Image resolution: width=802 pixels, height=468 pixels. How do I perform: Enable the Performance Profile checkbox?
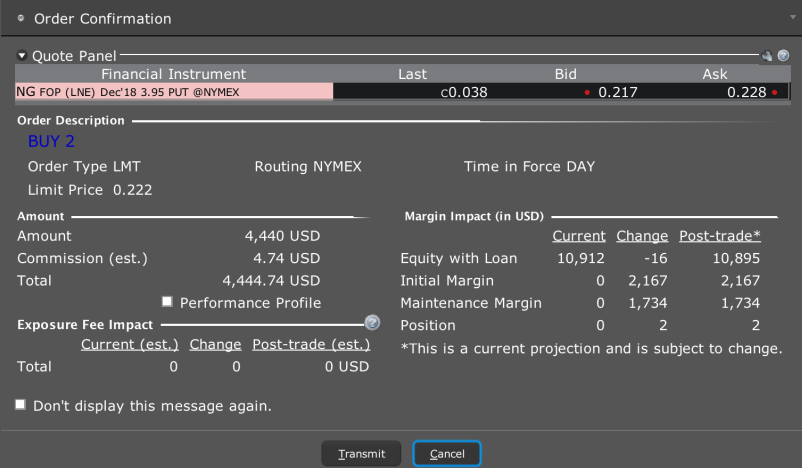point(167,302)
